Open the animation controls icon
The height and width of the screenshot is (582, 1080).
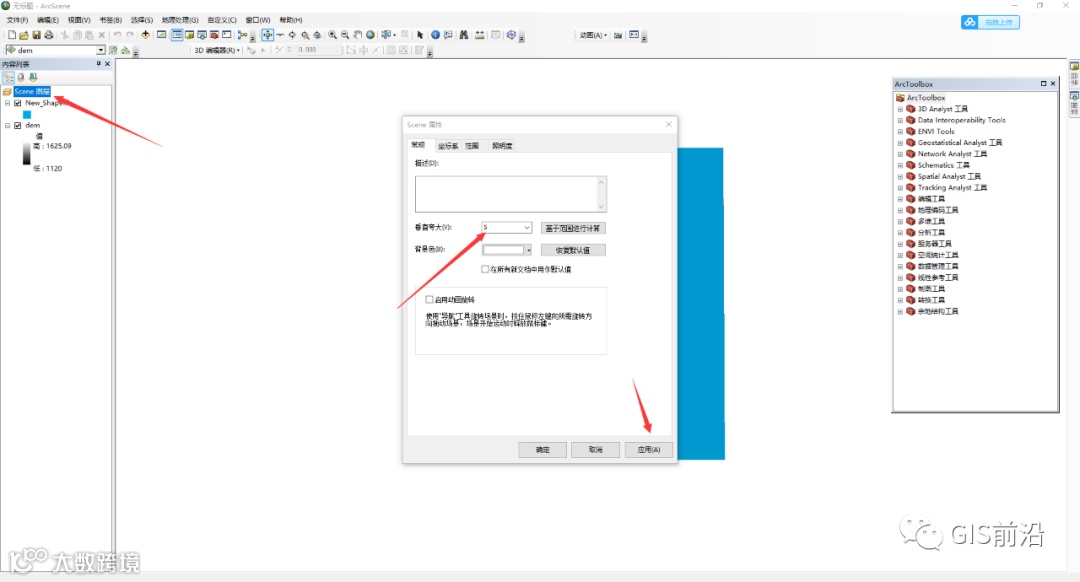pos(634,34)
